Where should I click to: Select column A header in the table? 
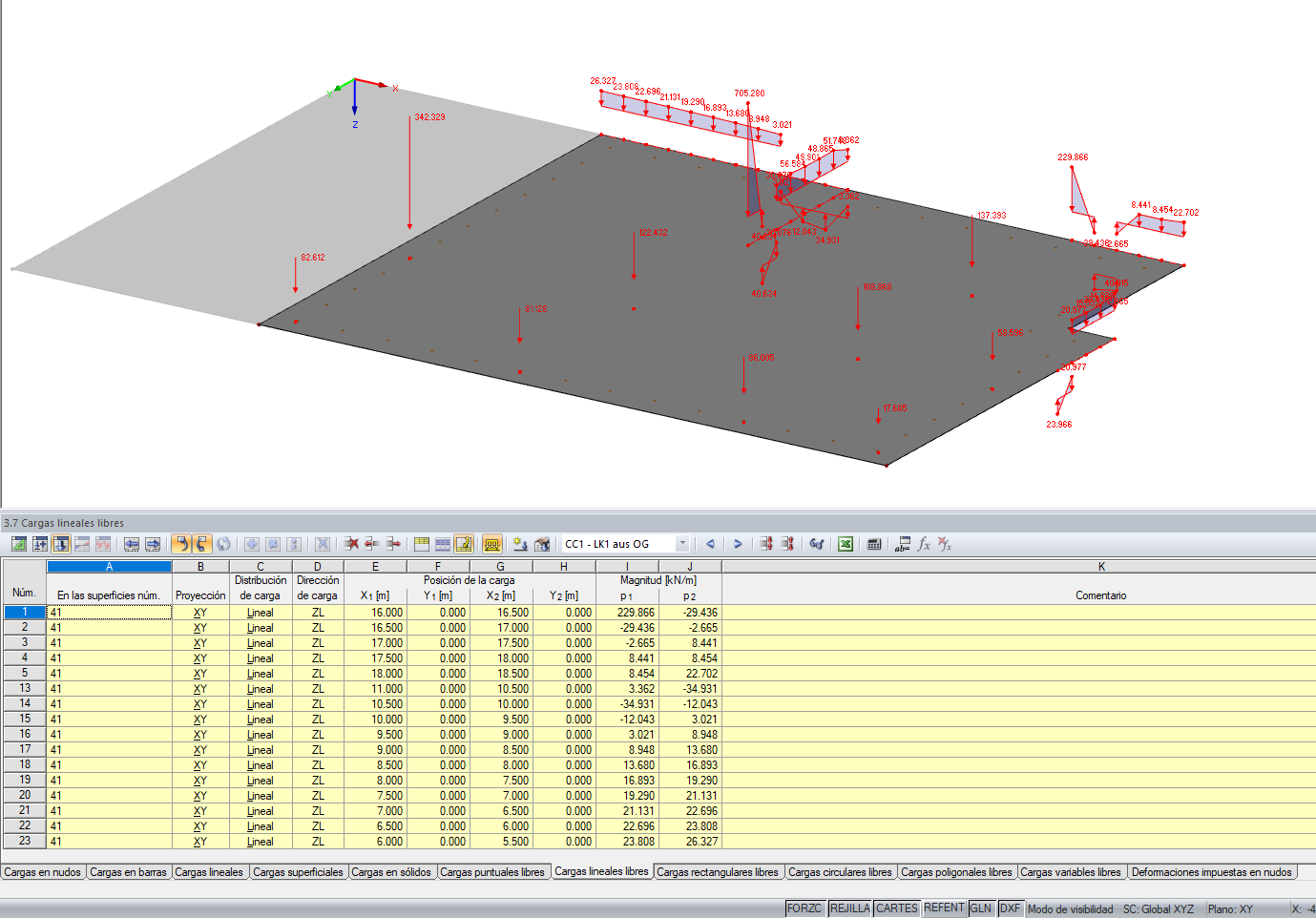(109, 567)
